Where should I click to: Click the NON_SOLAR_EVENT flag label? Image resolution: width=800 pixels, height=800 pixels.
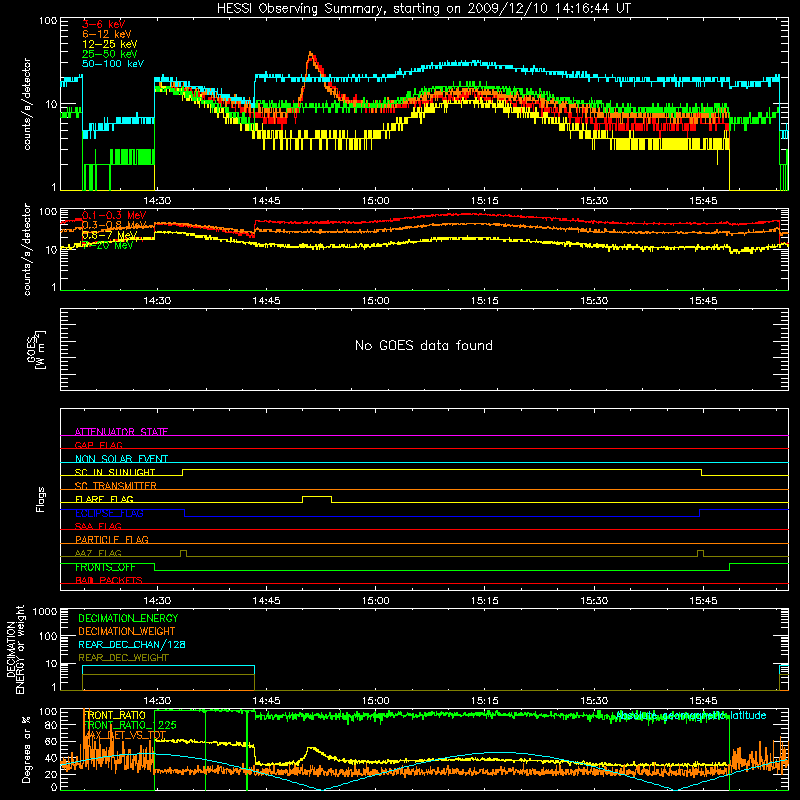point(121,459)
